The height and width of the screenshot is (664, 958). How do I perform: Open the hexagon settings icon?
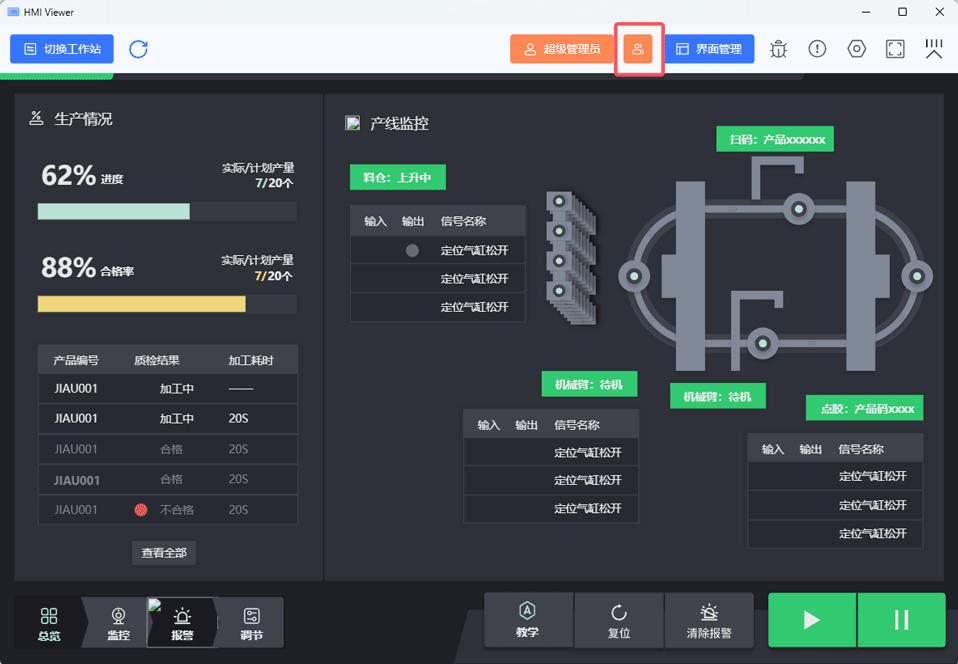857,49
